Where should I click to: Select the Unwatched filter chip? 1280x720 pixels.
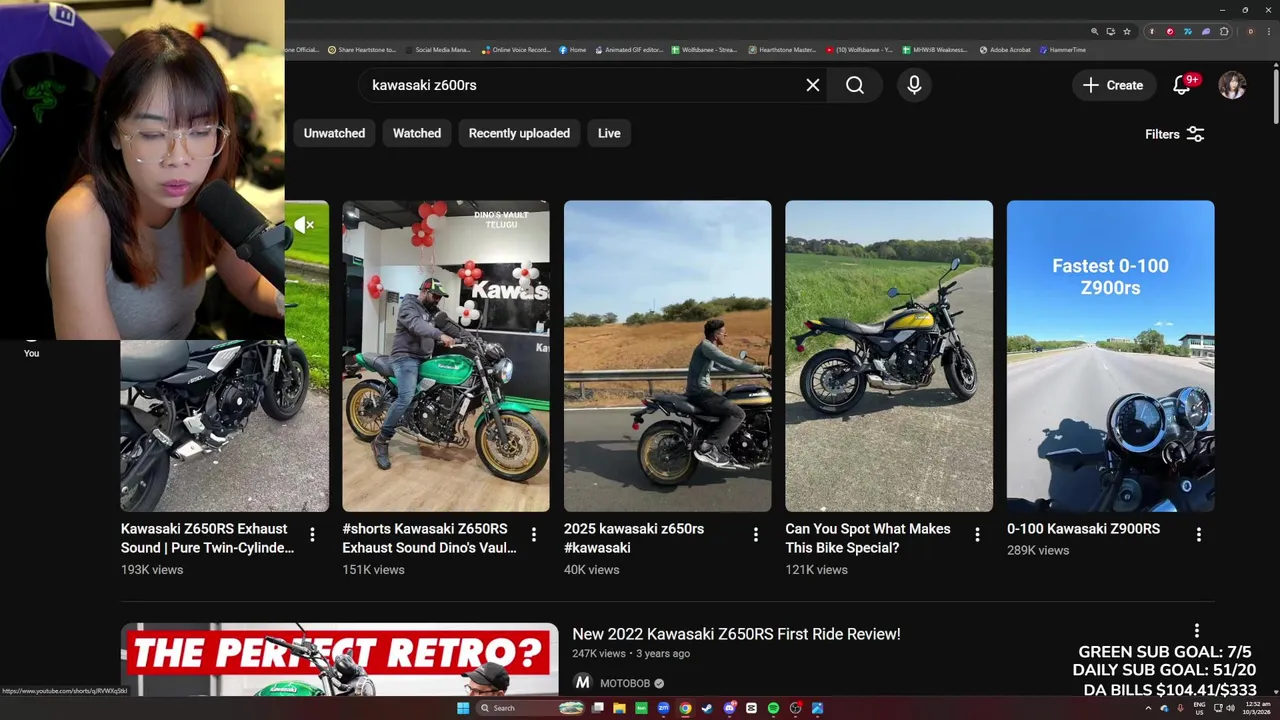[x=334, y=133]
